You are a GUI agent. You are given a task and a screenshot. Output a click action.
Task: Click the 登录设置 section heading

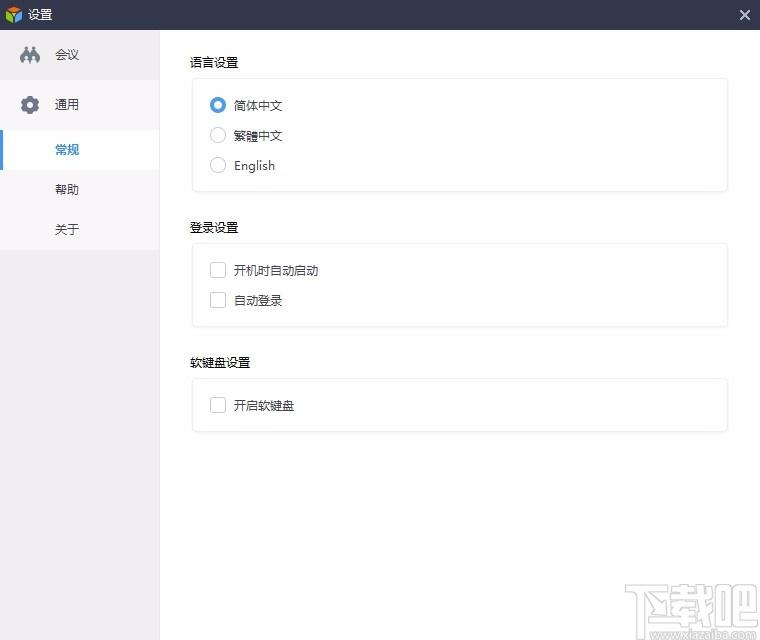coord(214,227)
